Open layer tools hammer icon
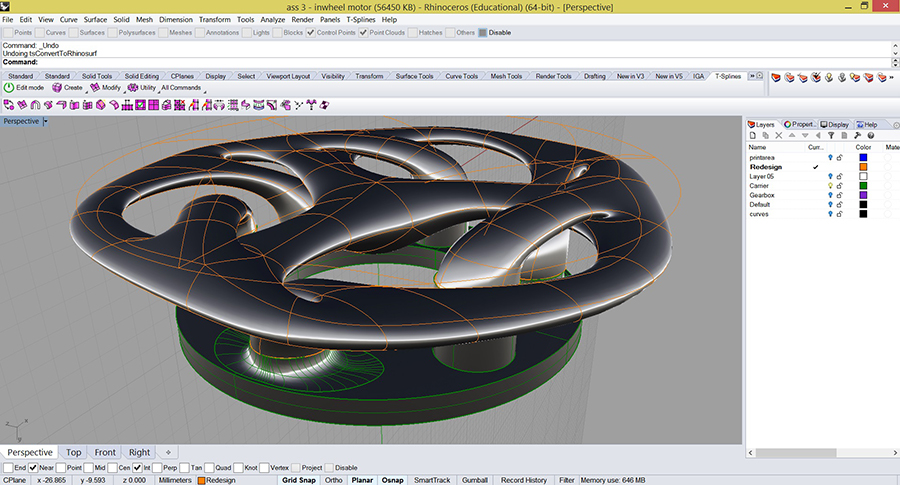Image resolution: width=900 pixels, height=485 pixels. (x=857, y=135)
